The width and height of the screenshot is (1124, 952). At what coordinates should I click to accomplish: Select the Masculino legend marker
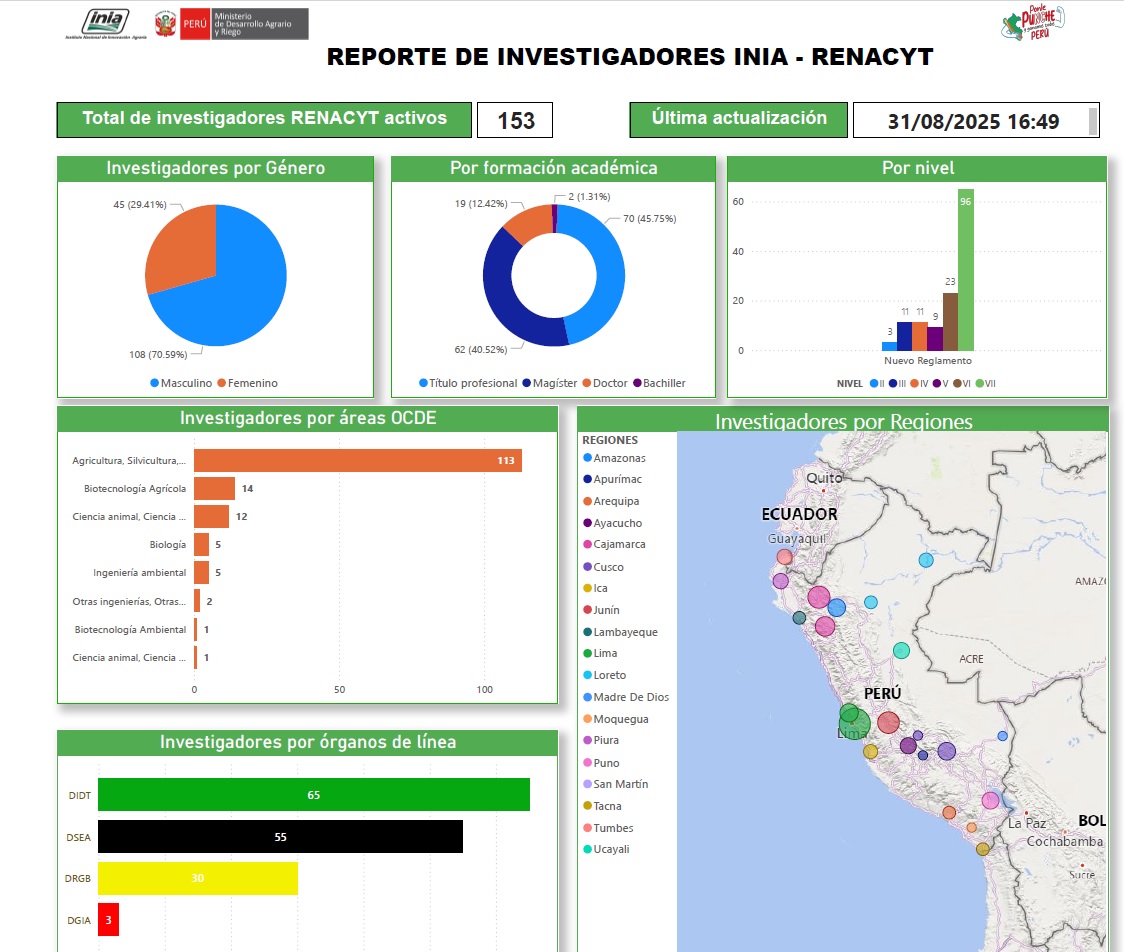point(155,383)
